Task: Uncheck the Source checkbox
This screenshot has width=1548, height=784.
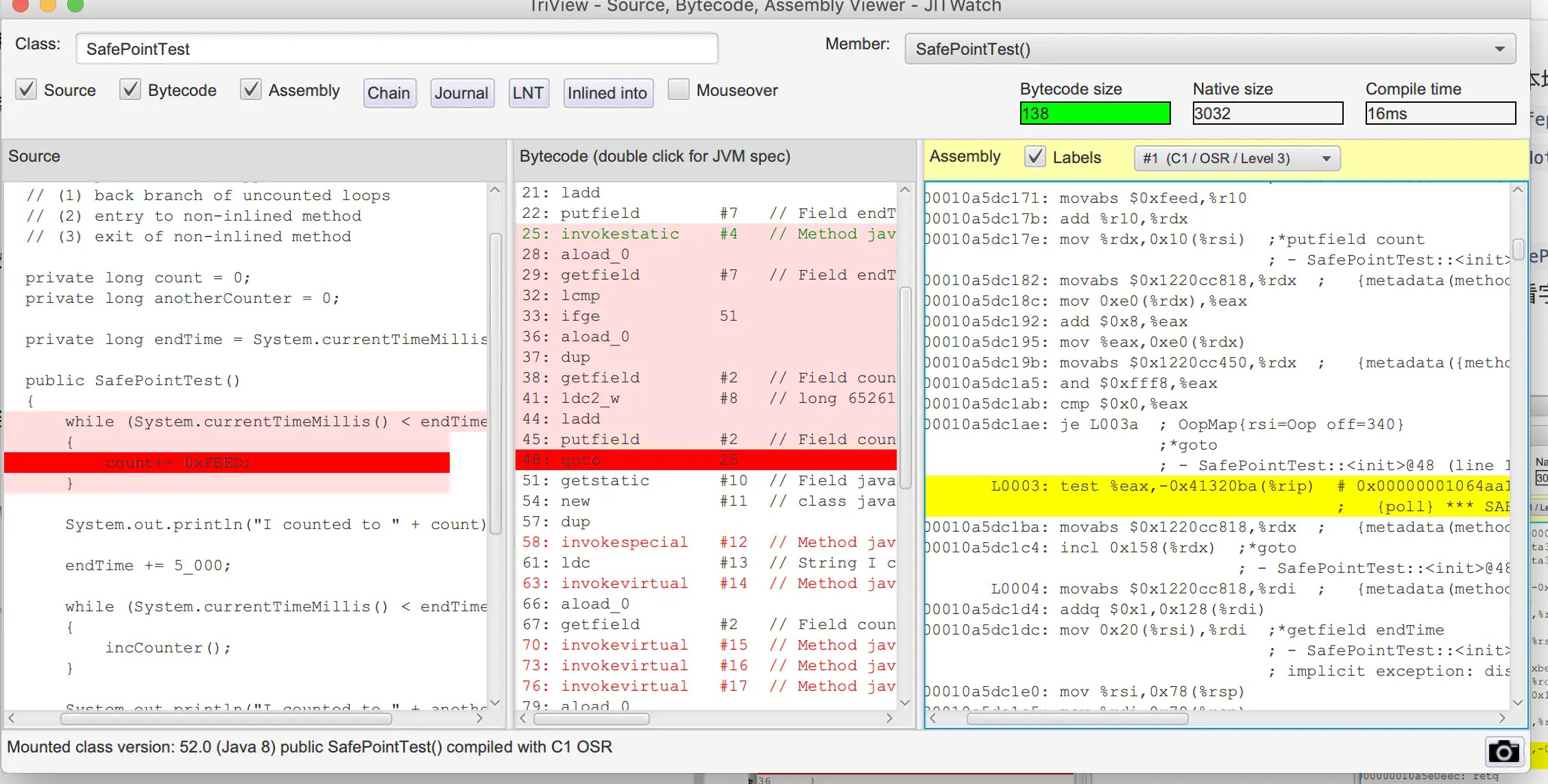Action: (26, 90)
